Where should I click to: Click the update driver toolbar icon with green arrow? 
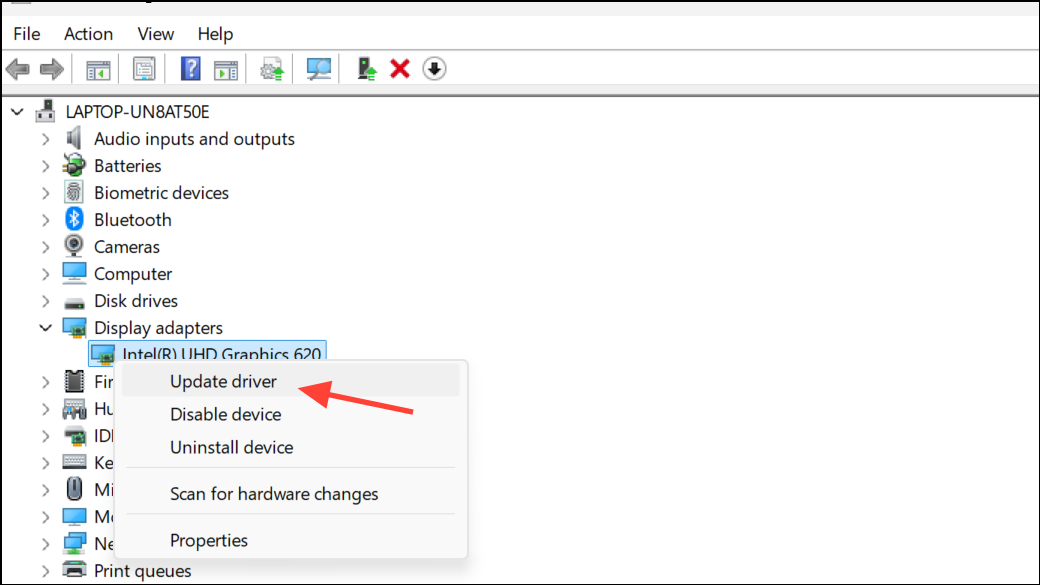pyautogui.click(x=367, y=69)
